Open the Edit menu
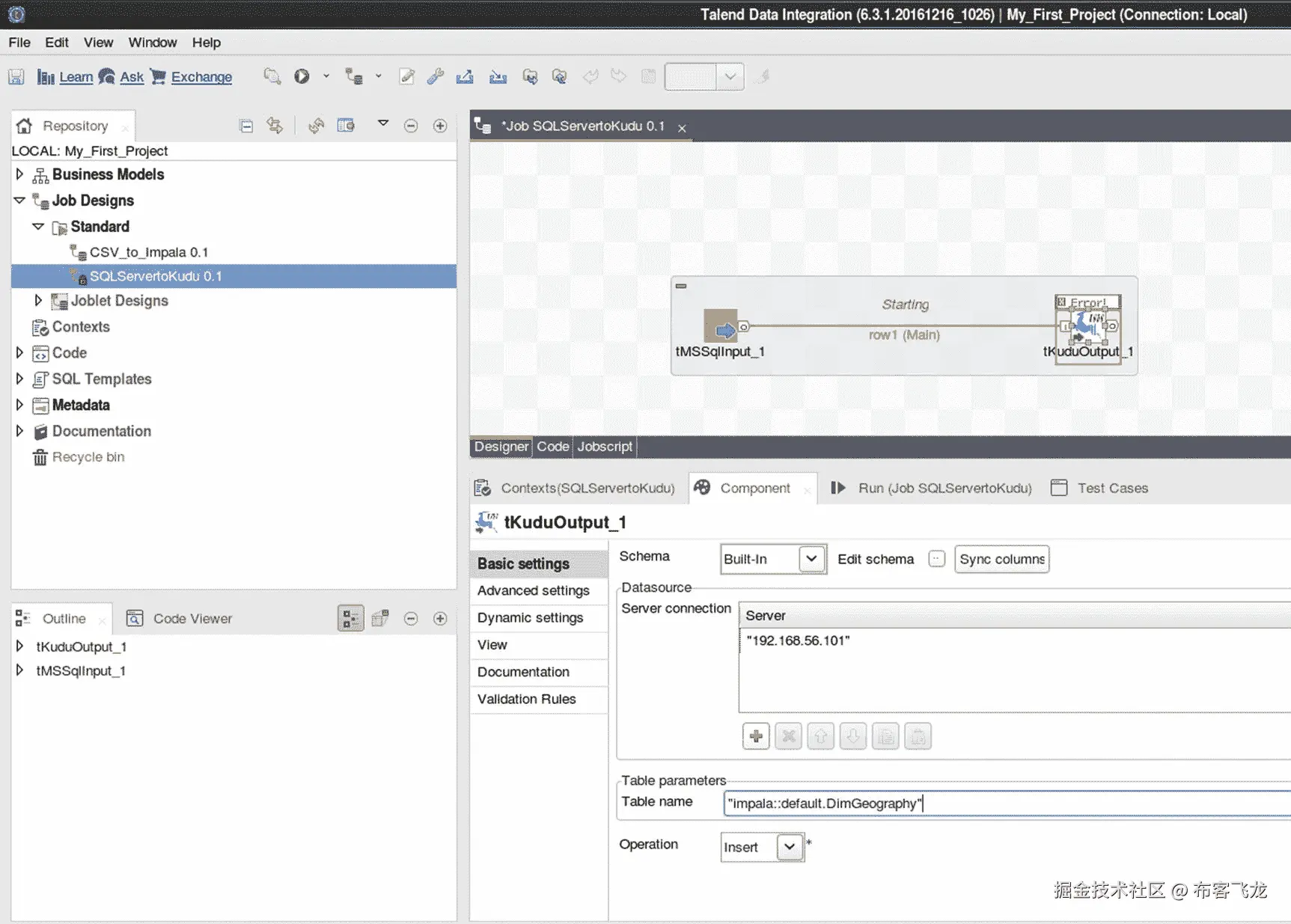 56,43
